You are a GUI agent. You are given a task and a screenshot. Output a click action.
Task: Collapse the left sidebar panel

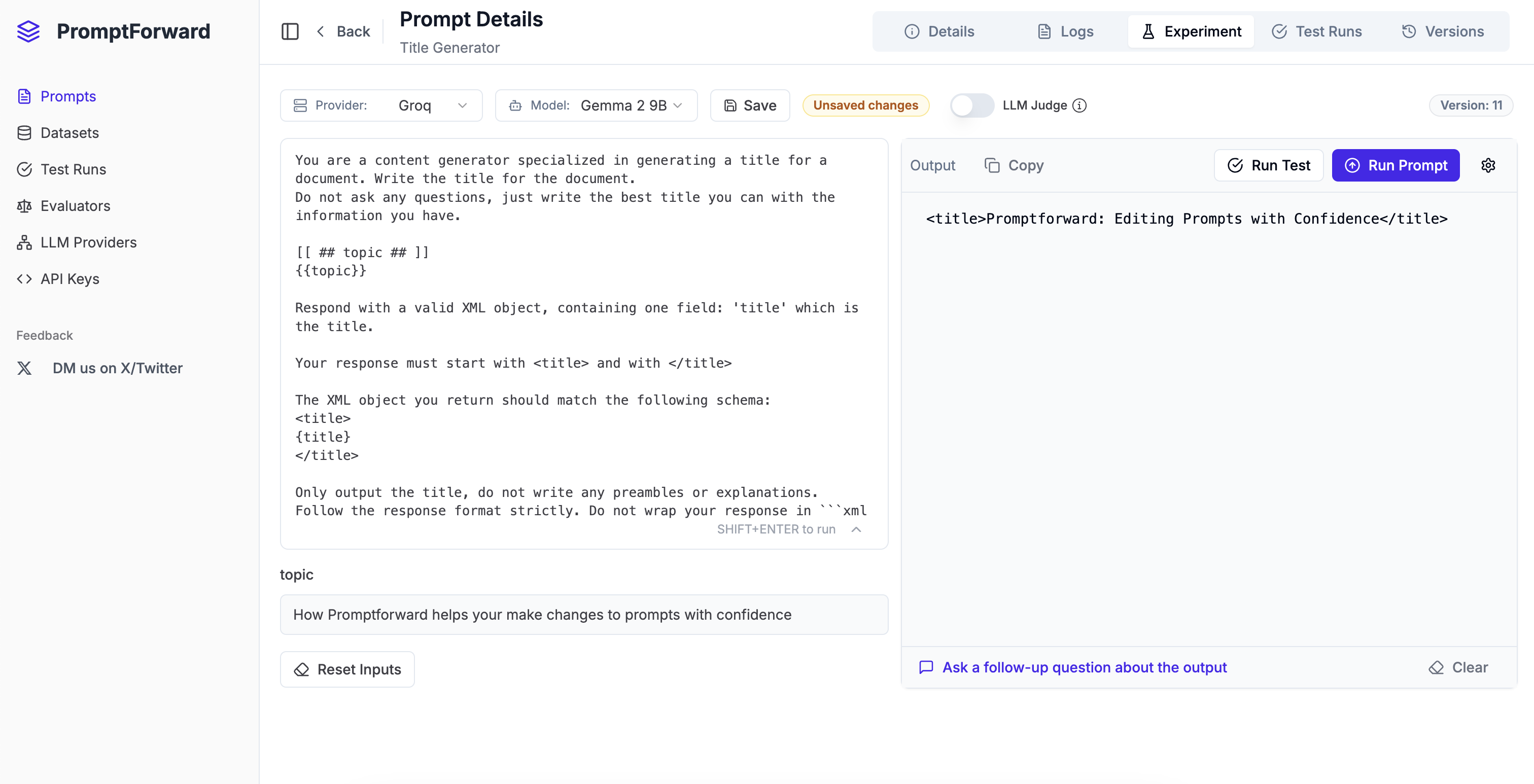[x=290, y=31]
